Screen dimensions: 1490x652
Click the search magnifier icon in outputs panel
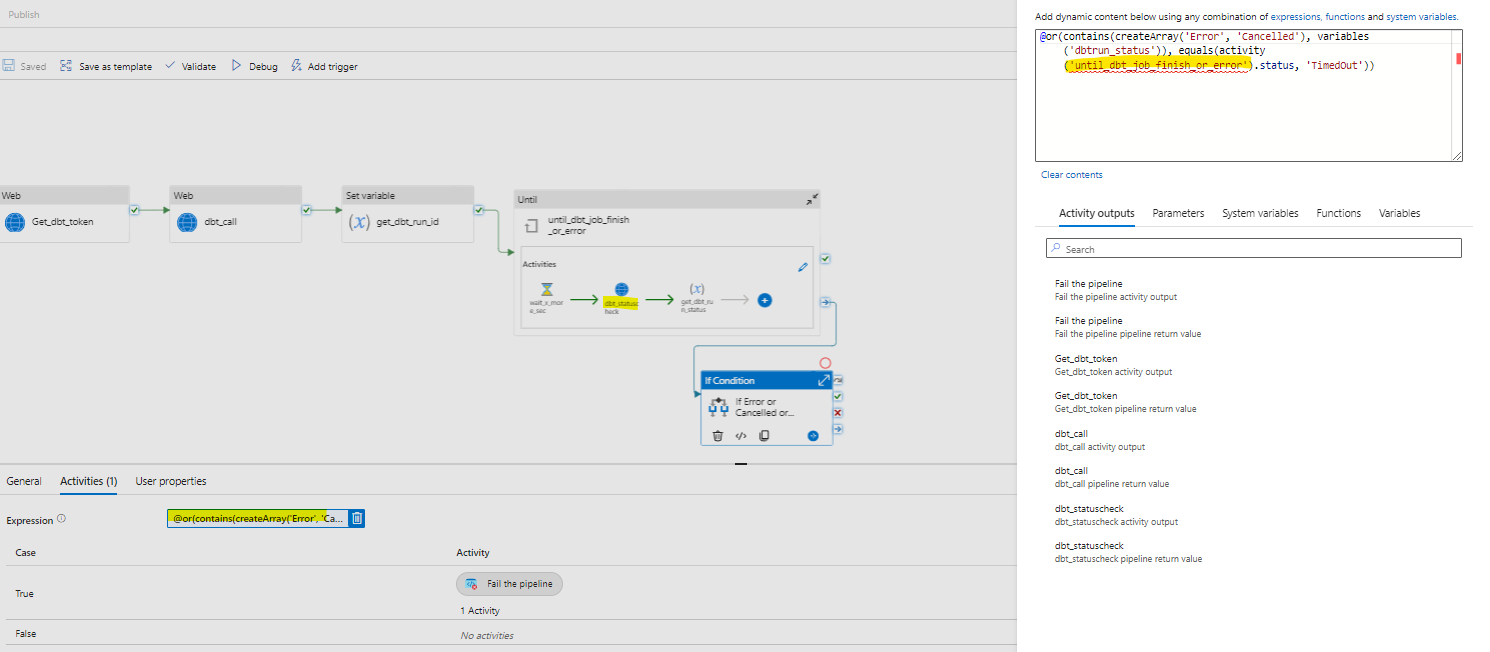pos(1057,249)
